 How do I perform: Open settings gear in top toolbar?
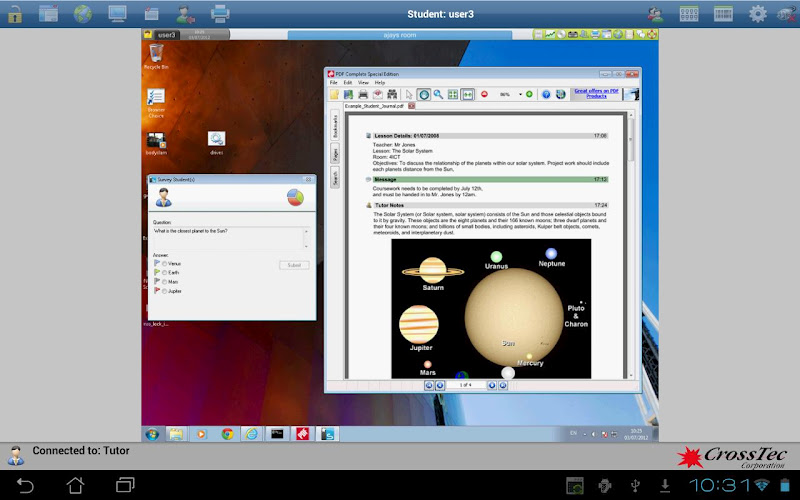coord(758,14)
